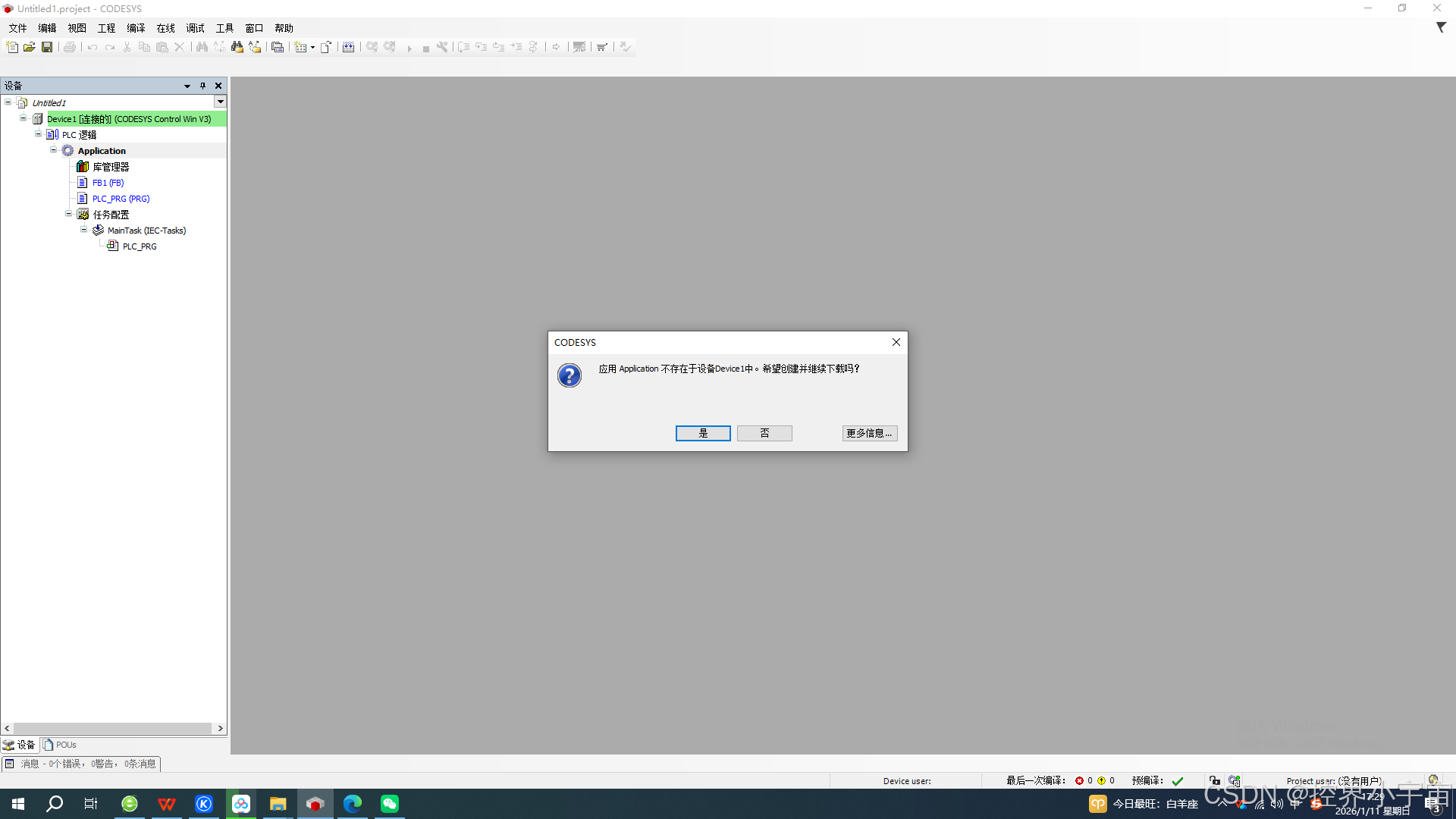Pin the Devices panel with pushpin

pos(202,86)
